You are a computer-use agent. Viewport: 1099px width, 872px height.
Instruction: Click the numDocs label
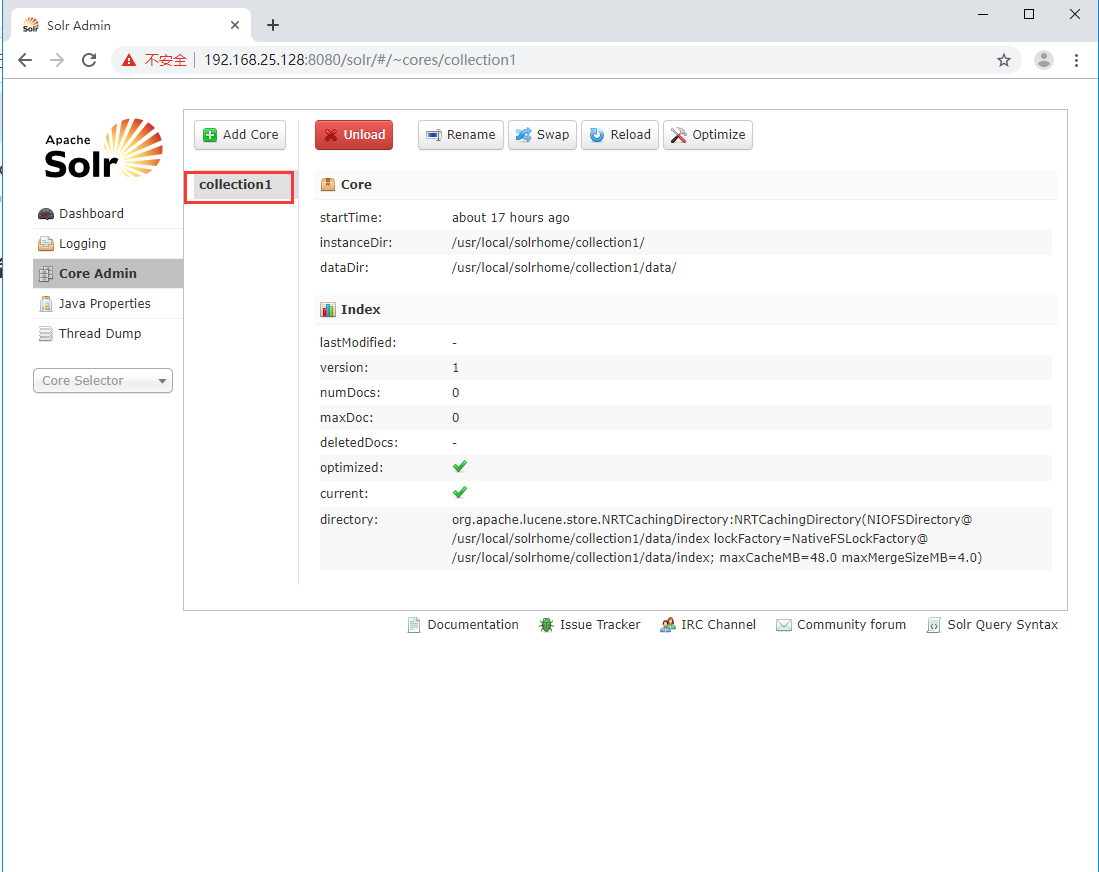point(350,393)
